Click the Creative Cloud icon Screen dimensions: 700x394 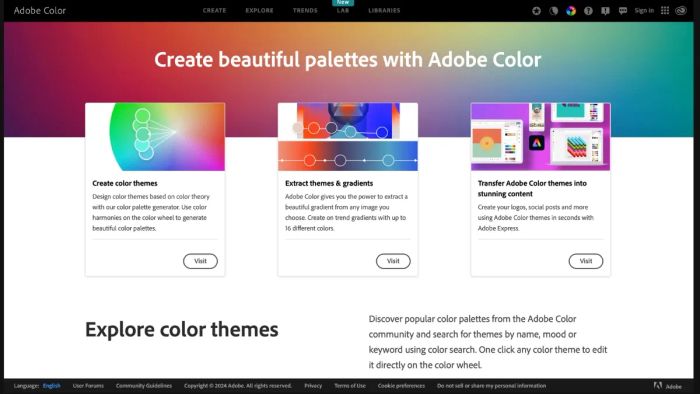[681, 11]
